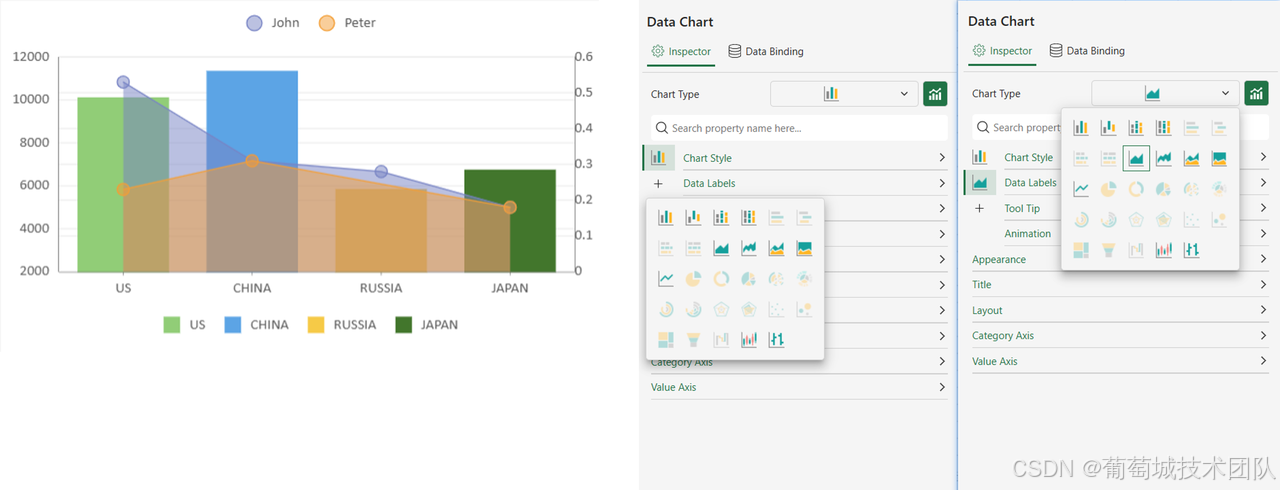The image size is (1280, 490).
Task: Toggle John series in chart legend
Action: tap(273, 22)
